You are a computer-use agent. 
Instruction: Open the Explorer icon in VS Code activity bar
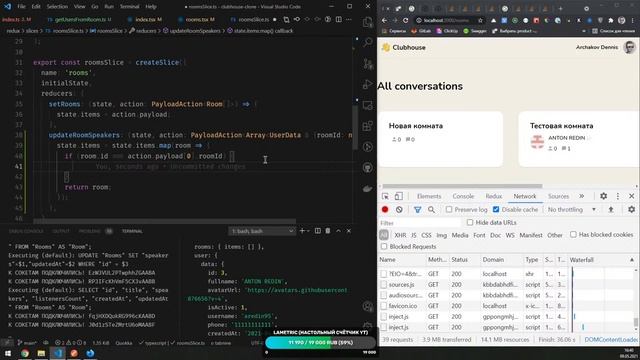[368, 22]
